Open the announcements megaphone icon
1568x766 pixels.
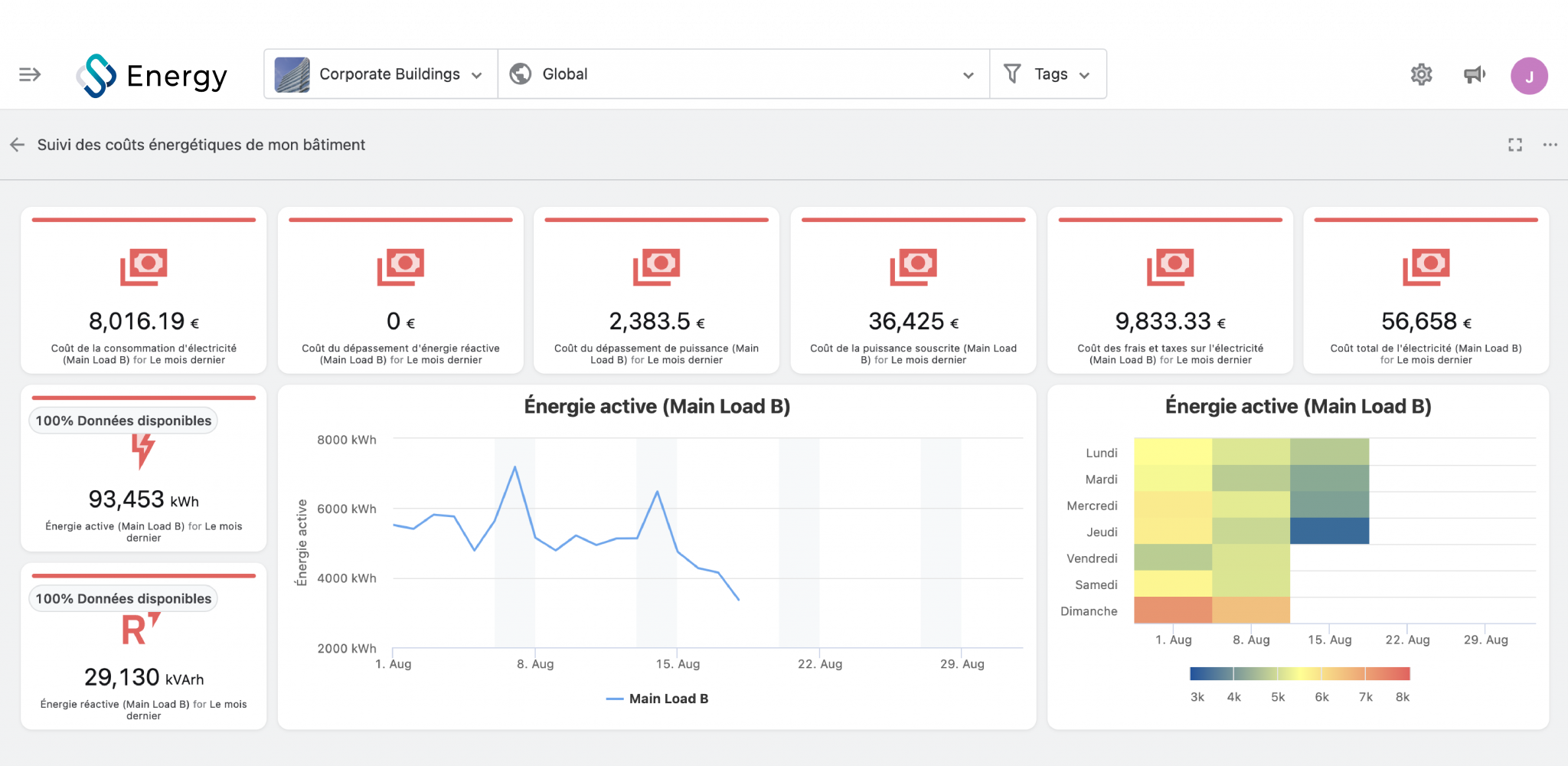coord(1475,74)
